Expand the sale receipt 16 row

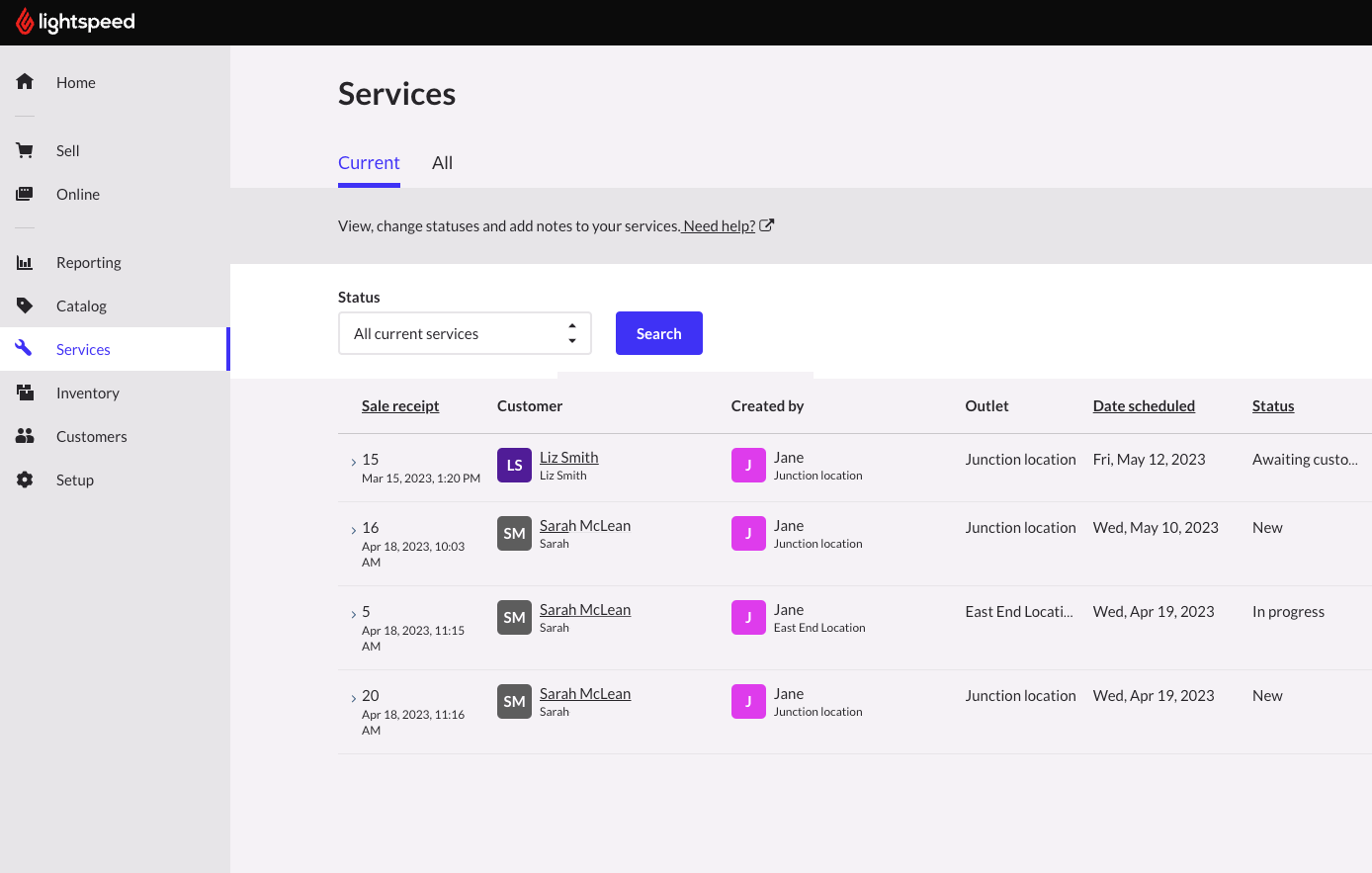coord(354,530)
